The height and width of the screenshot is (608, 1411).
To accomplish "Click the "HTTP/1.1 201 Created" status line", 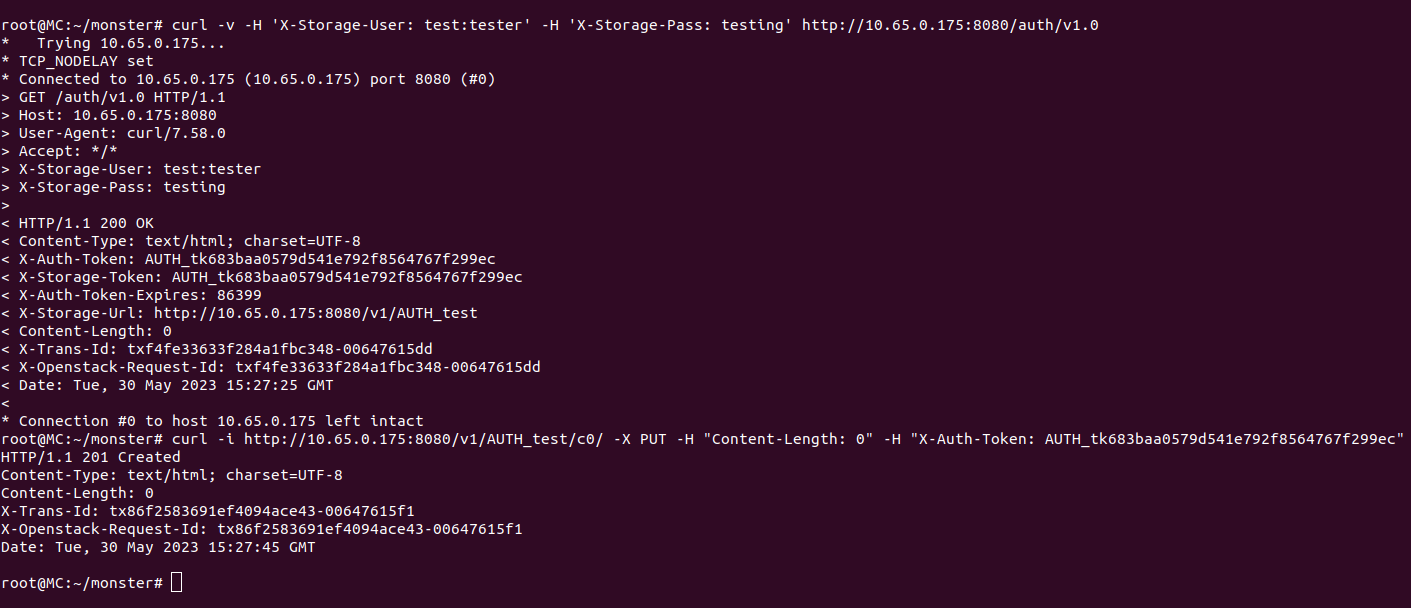I will point(77,457).
